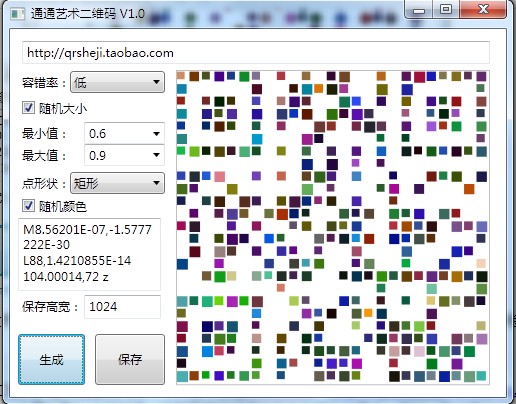Maximize the 通通艺术二维码 window

446,9
